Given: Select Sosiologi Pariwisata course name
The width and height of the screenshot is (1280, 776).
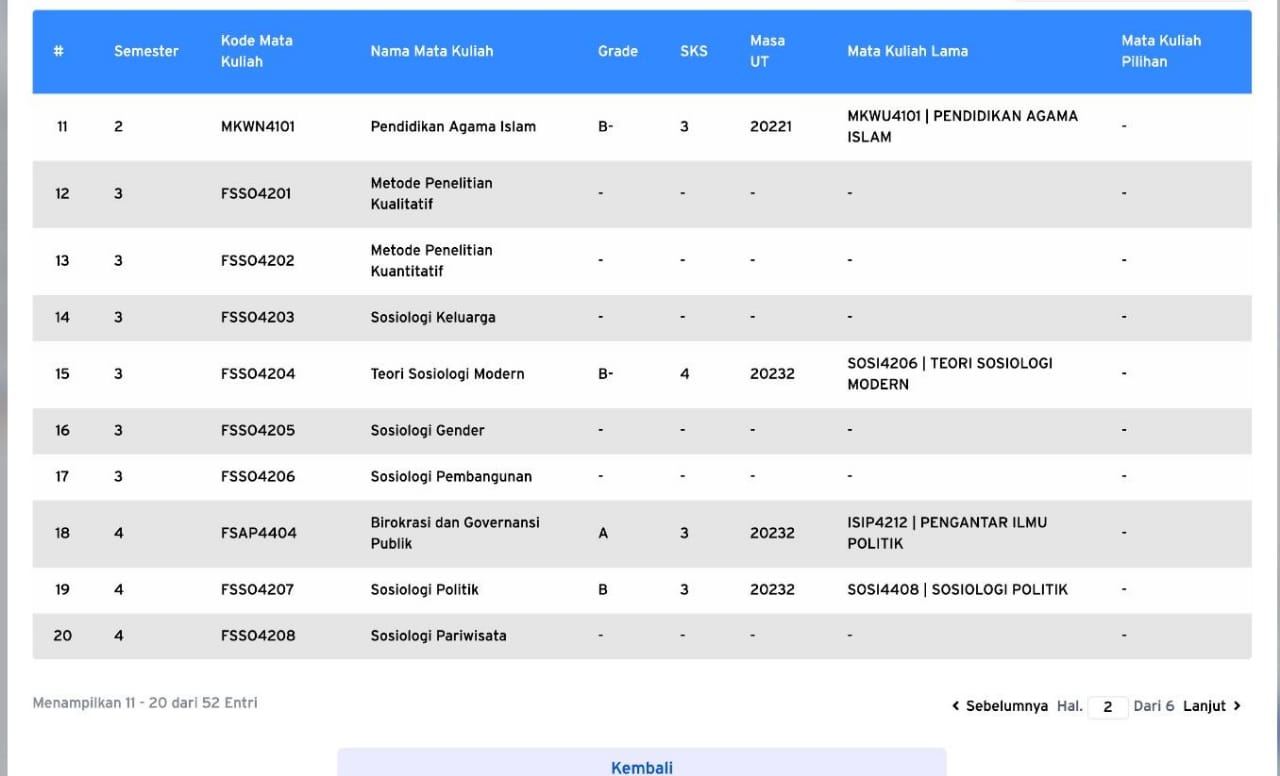Looking at the screenshot, I should click(x=439, y=636).
